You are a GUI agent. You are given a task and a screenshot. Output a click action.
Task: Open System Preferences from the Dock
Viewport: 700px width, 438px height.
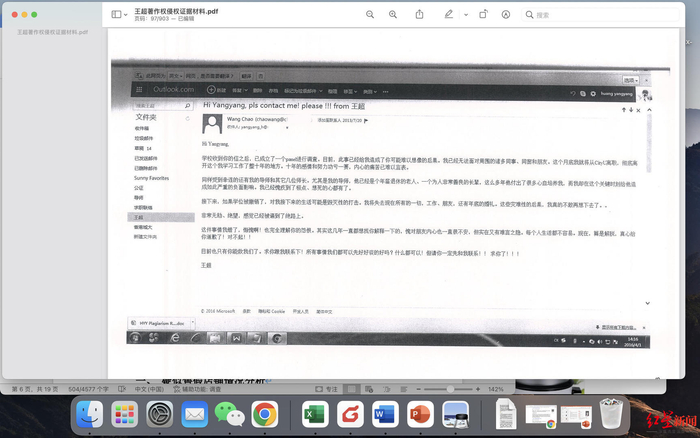click(x=159, y=414)
